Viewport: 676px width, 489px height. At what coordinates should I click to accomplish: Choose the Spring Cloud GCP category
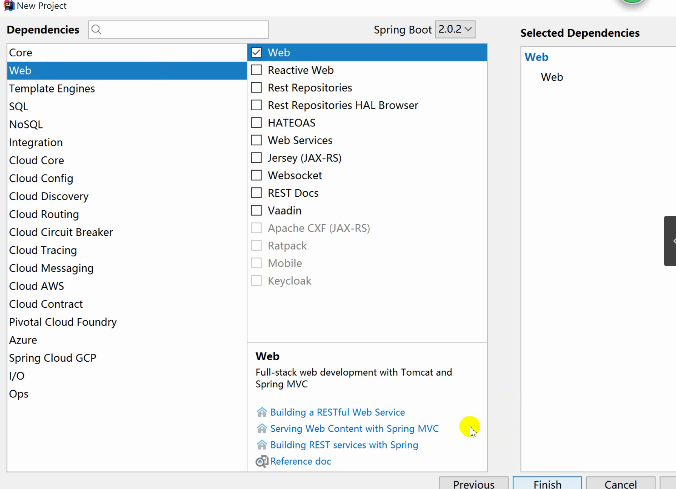[x=127, y=358]
